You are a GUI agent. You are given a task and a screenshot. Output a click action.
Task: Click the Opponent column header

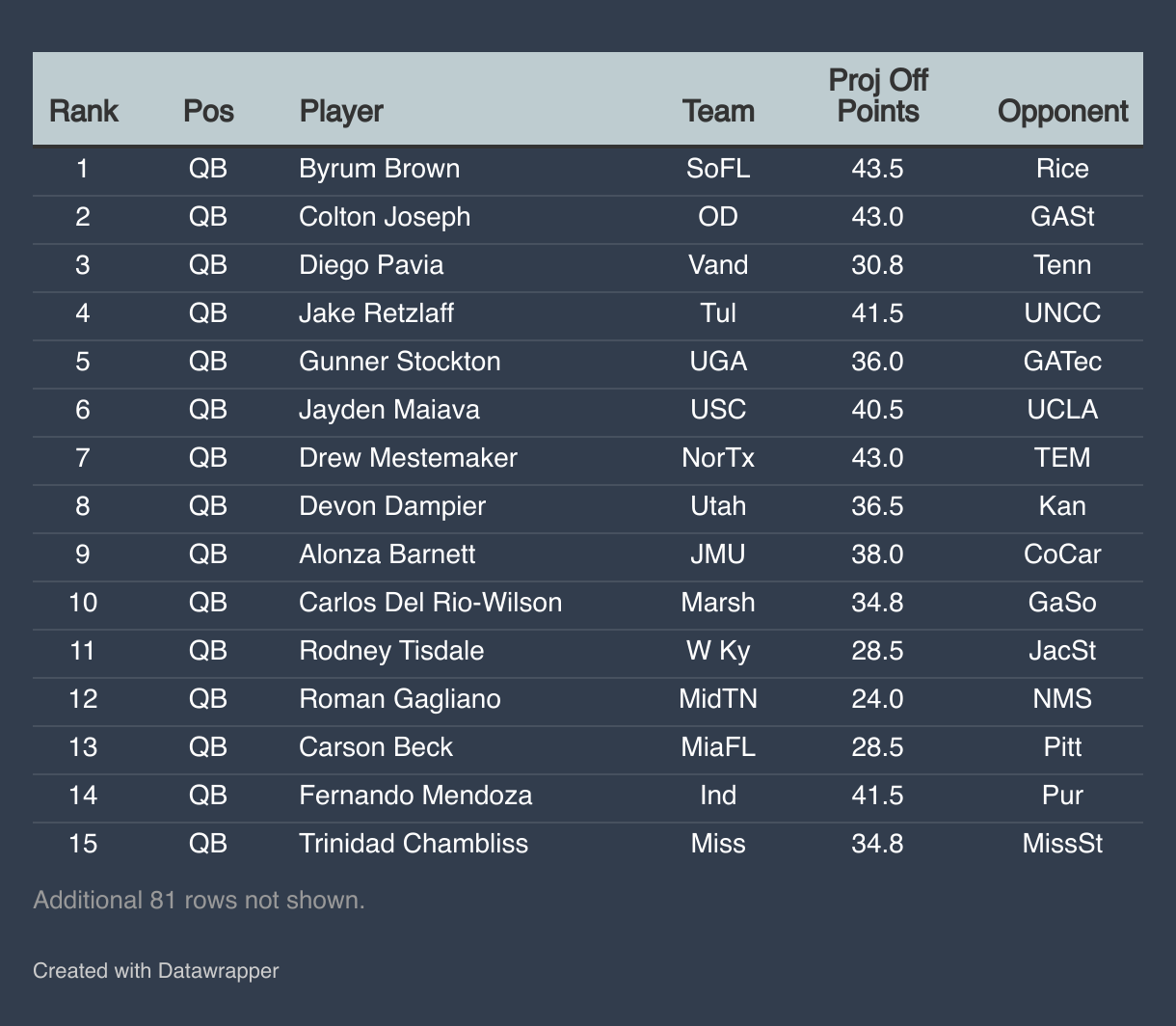[1062, 111]
